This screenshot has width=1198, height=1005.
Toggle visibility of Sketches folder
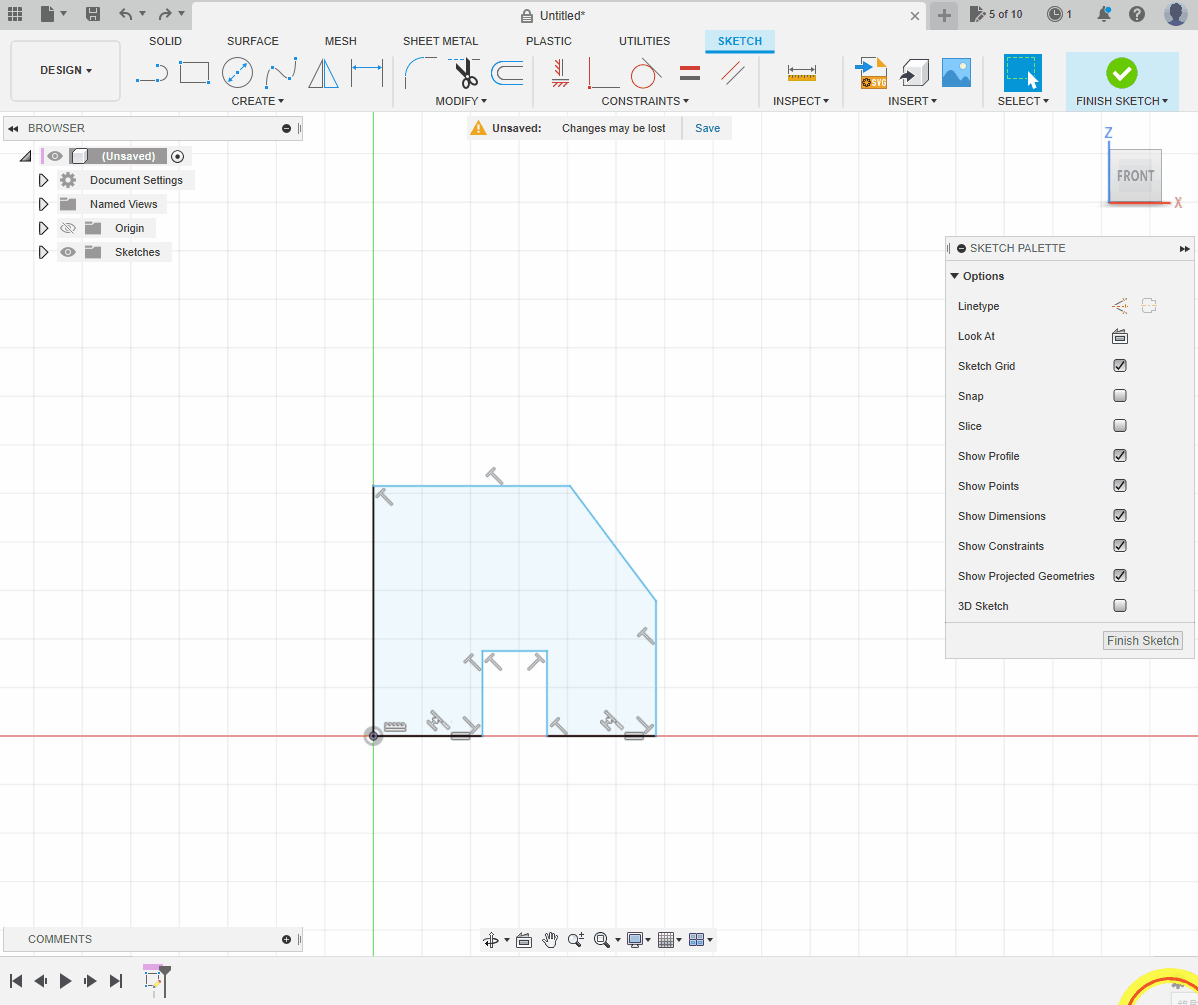(x=68, y=252)
